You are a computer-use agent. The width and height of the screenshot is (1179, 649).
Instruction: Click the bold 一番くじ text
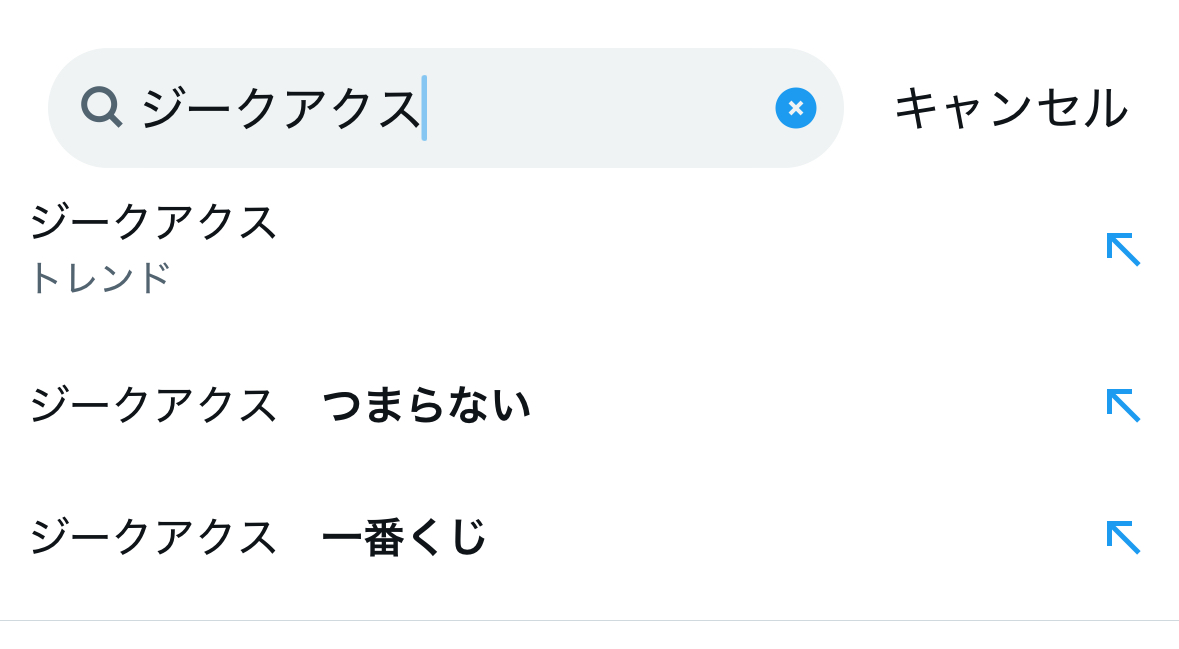pyautogui.click(x=403, y=537)
